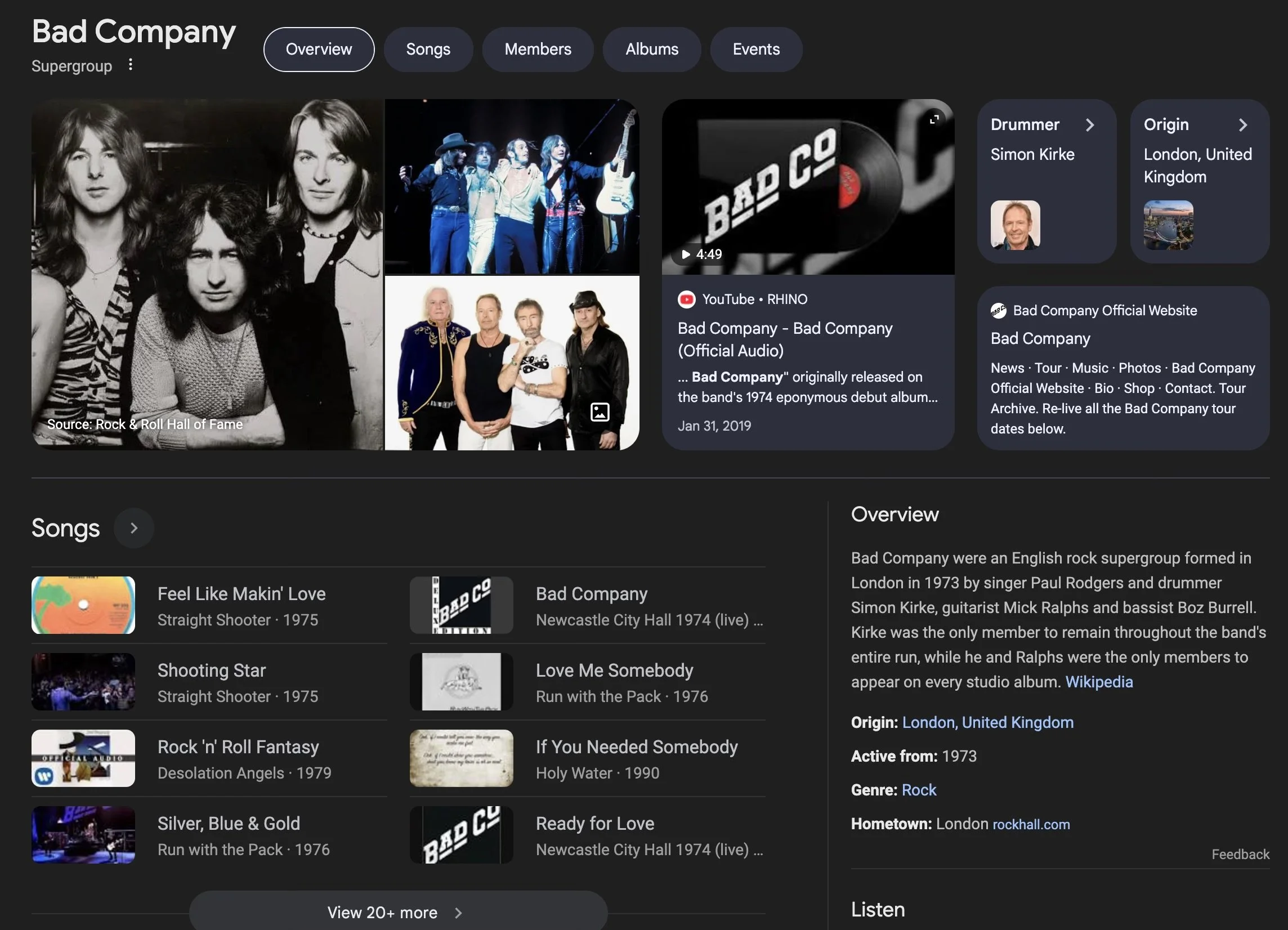Expand the video using the fullscreen icon
1288x930 pixels.
pos(933,119)
